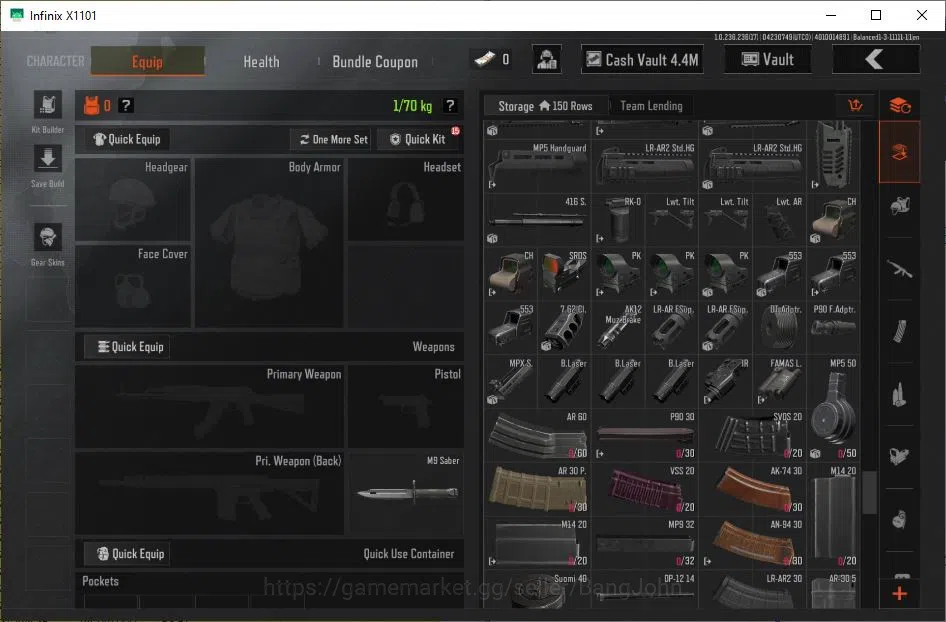Filter storage by weapons category
Image resolution: width=946 pixels, height=622 pixels.
pos(900,269)
